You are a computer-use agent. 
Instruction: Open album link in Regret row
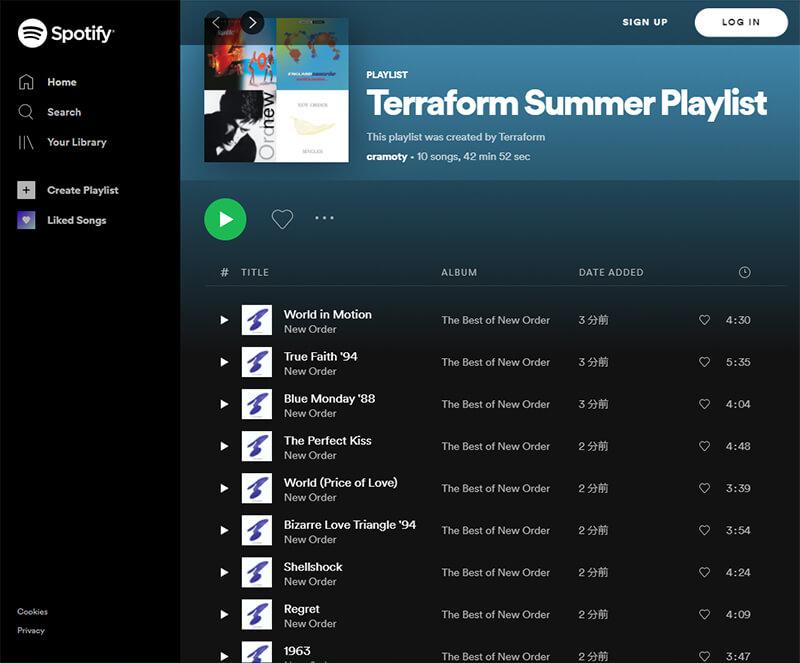point(495,615)
